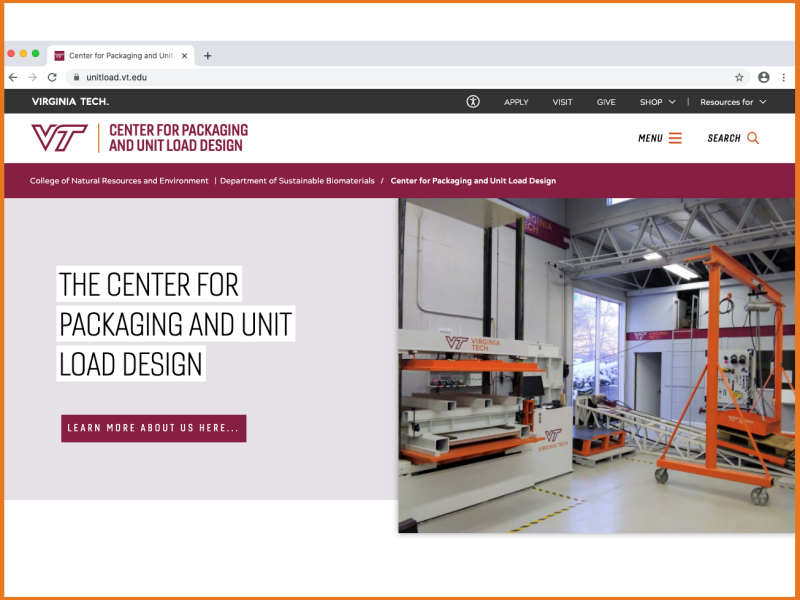
Task: Expand the SHOP dropdown
Action: point(657,102)
